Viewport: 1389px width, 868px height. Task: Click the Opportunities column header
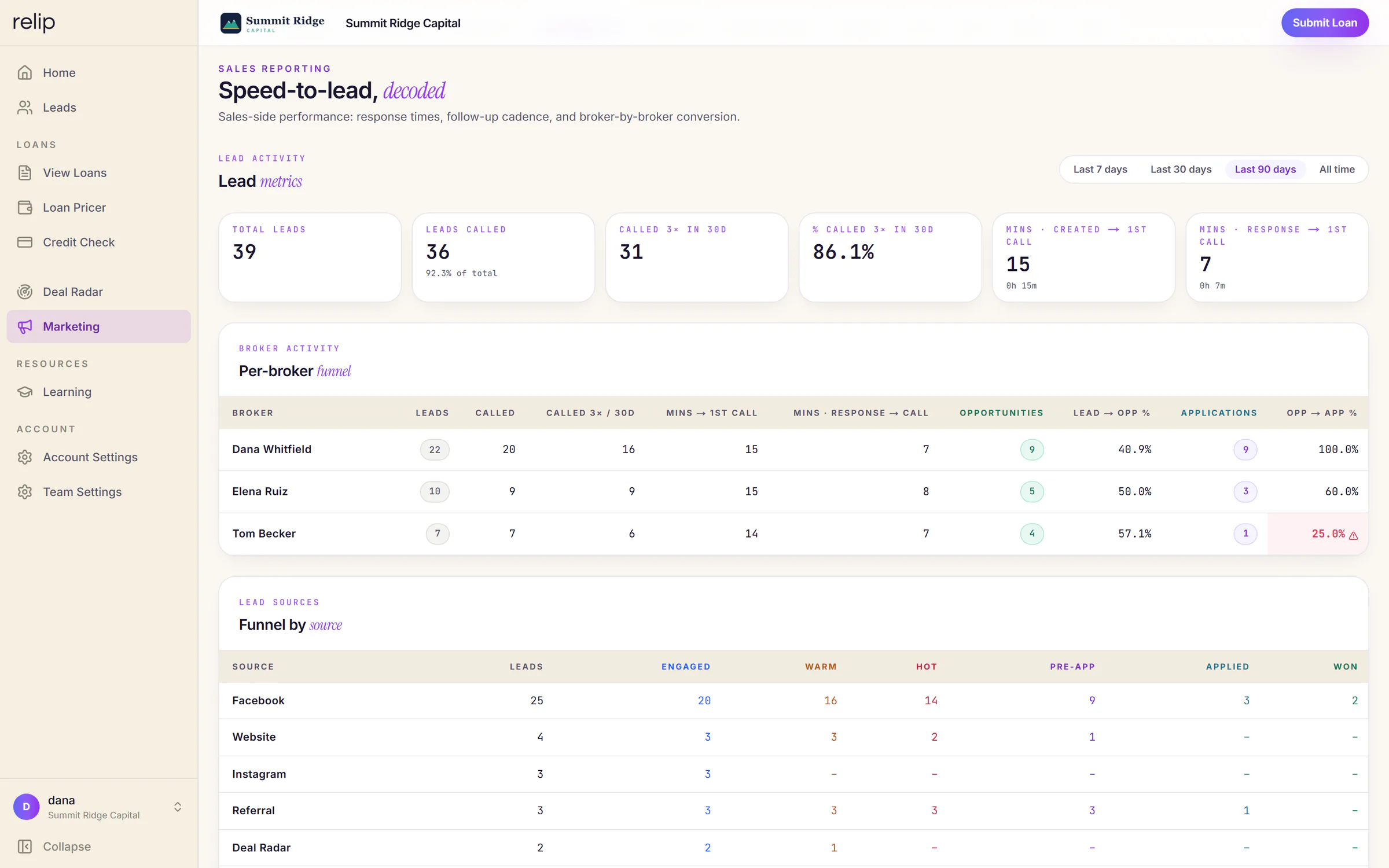[1001, 413]
